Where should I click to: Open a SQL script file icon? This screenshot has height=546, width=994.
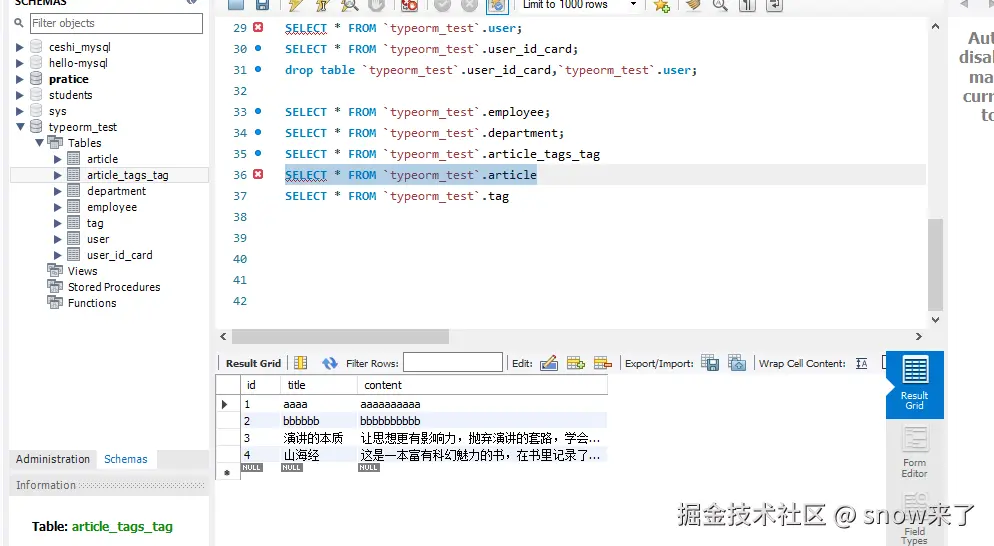[236, 5]
